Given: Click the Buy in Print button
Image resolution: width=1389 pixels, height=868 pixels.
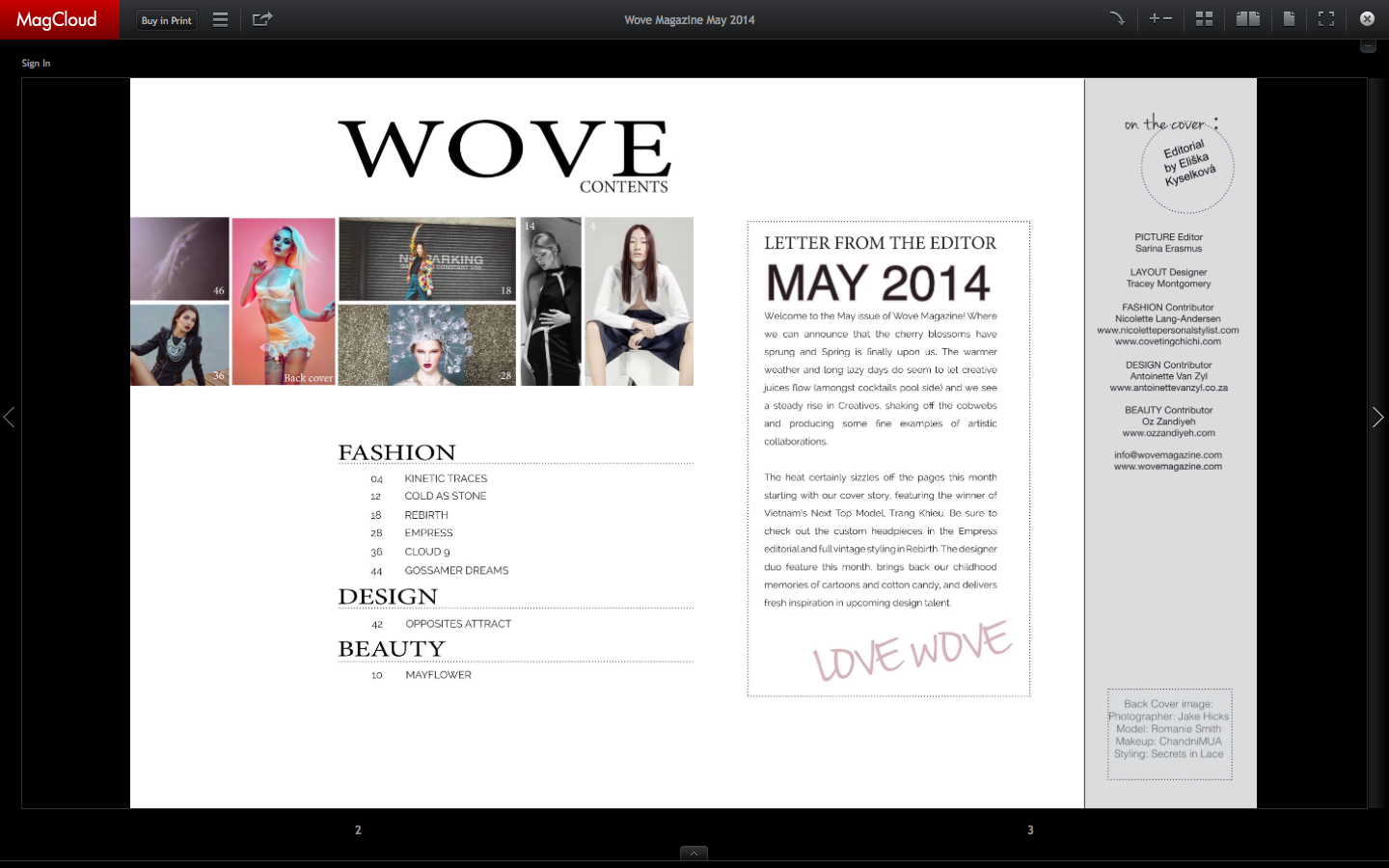Looking at the screenshot, I should (x=166, y=20).
